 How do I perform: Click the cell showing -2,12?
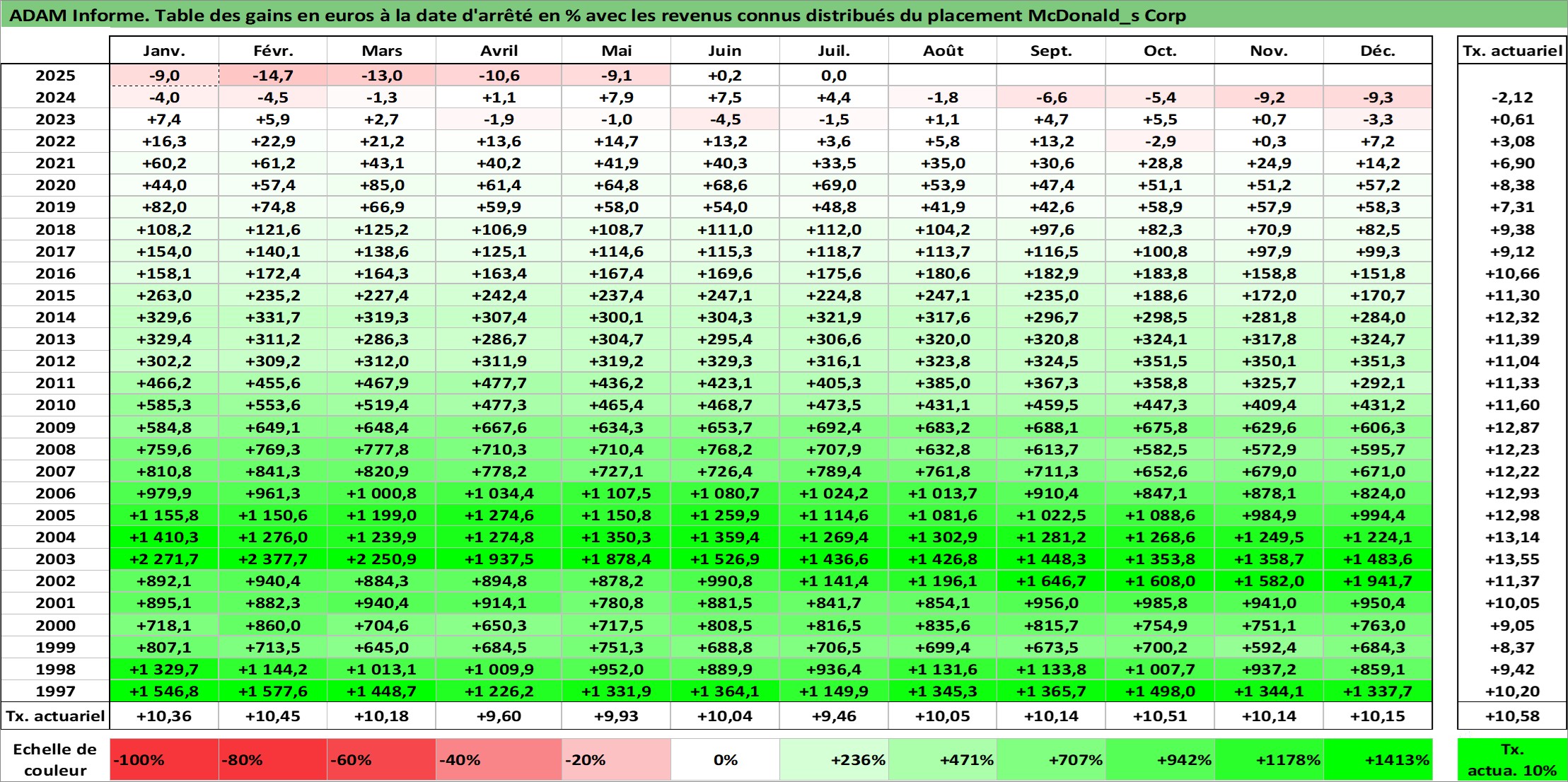[x=1512, y=98]
